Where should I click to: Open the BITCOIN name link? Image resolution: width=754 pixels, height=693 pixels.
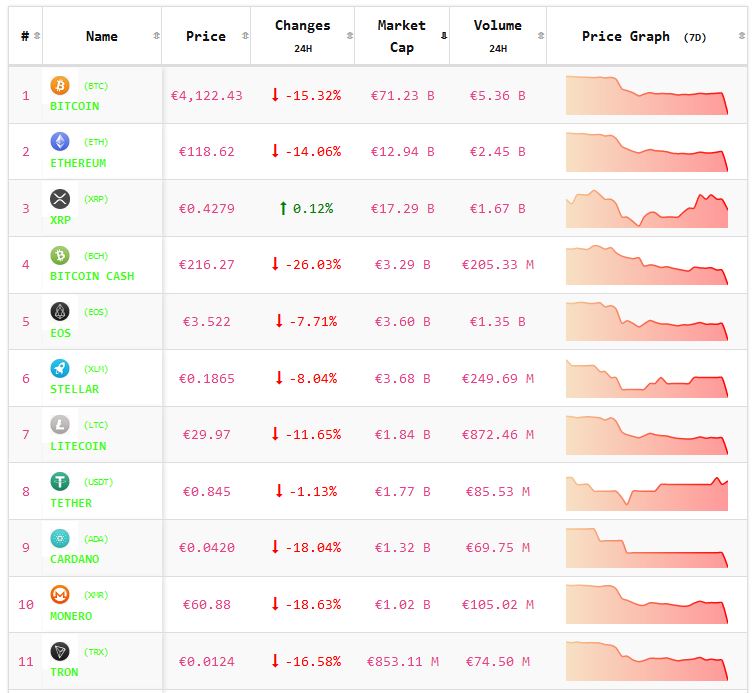(75, 106)
